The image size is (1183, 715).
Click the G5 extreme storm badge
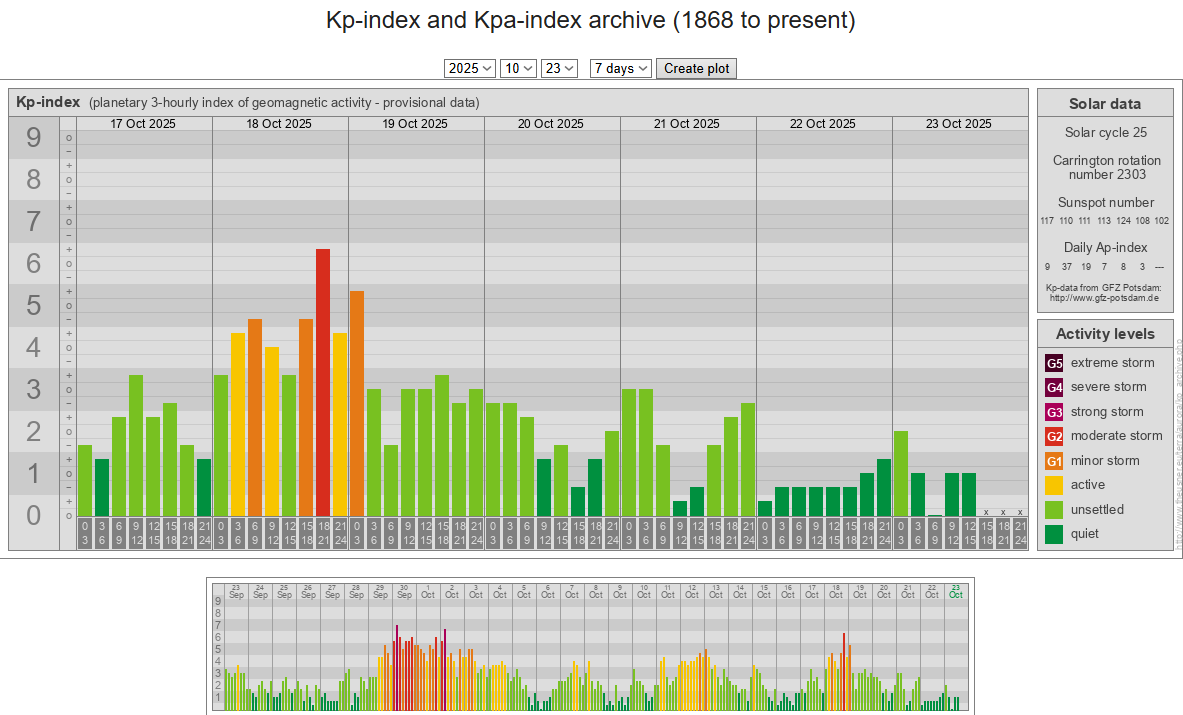tap(1054, 363)
